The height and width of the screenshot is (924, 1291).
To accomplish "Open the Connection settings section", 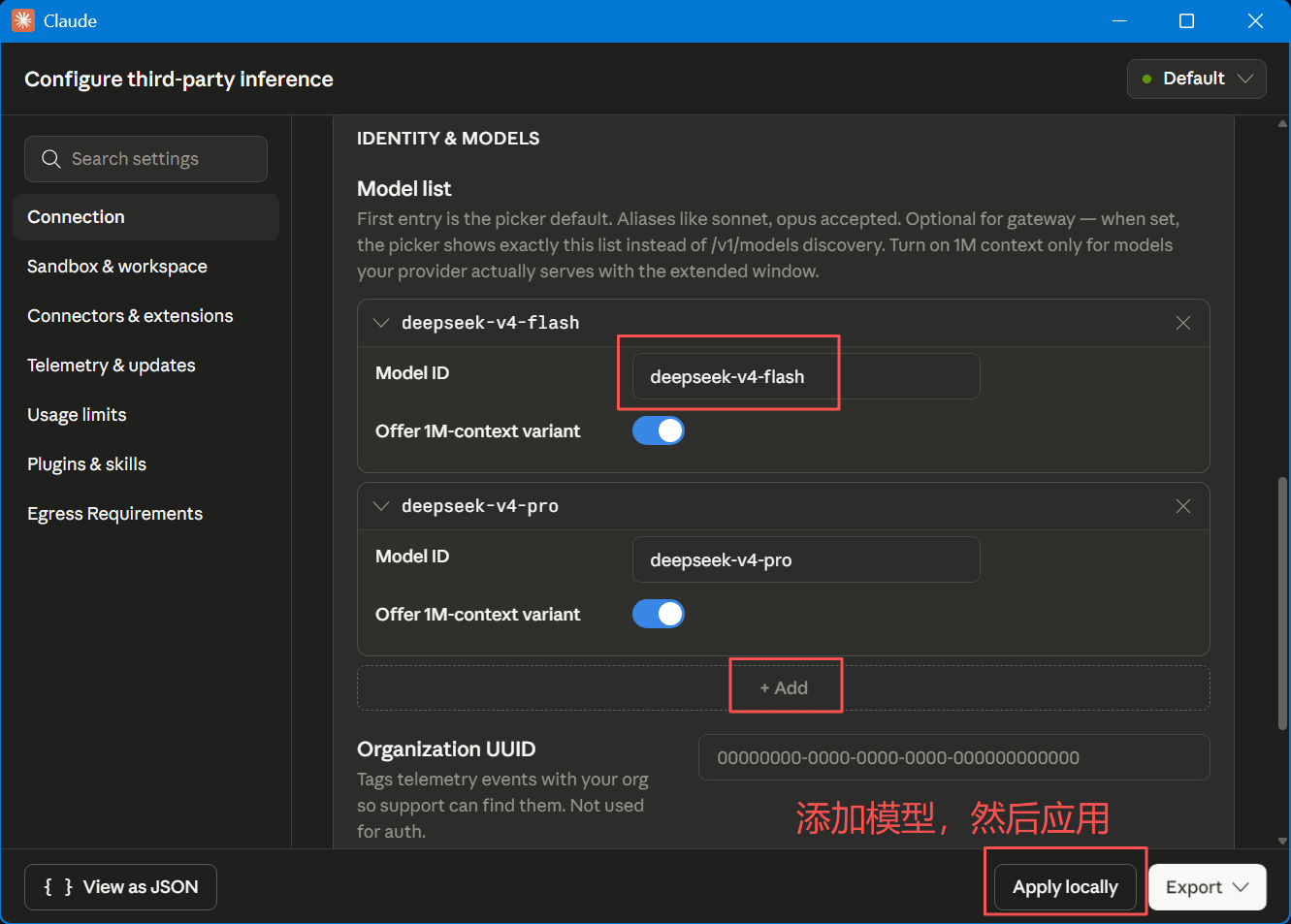I will click(x=145, y=217).
